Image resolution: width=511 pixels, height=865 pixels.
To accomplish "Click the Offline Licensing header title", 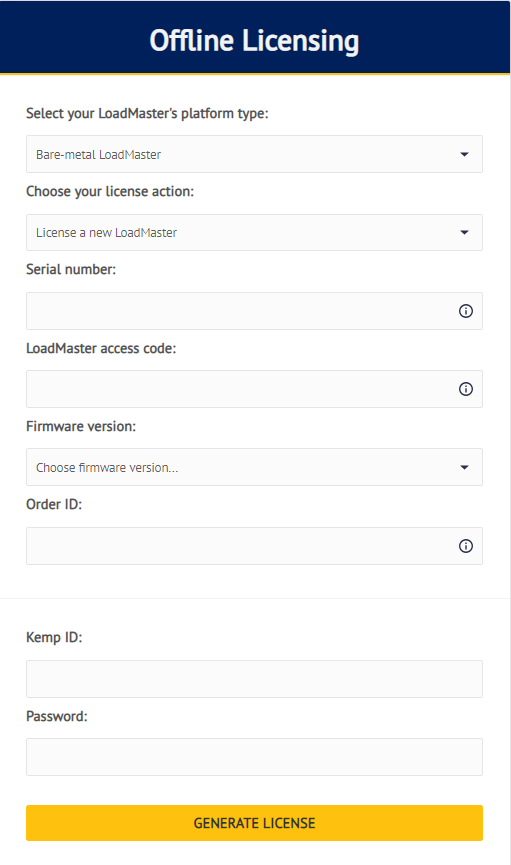I will [254, 41].
